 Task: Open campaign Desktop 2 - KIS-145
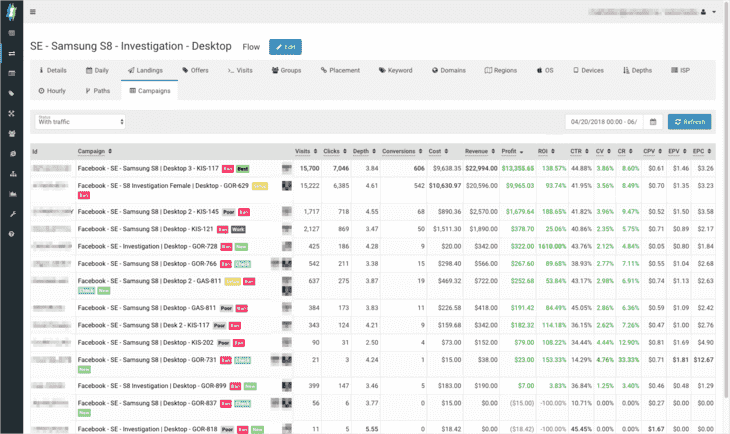pos(148,211)
